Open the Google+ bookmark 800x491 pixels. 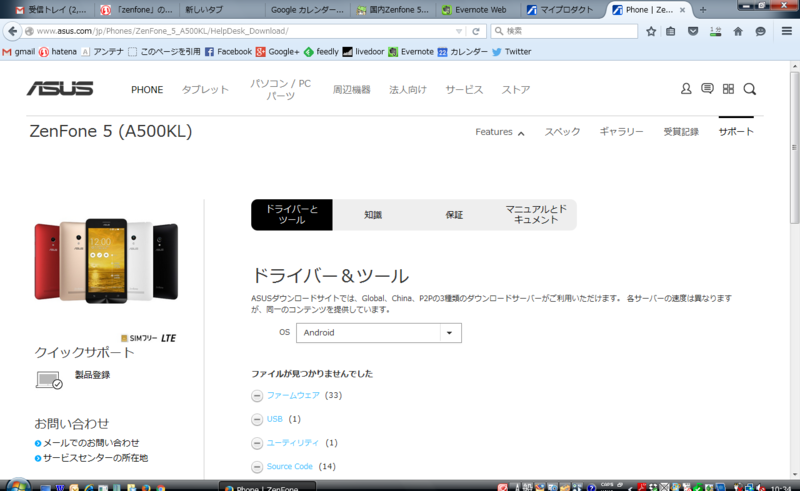[x=278, y=52]
